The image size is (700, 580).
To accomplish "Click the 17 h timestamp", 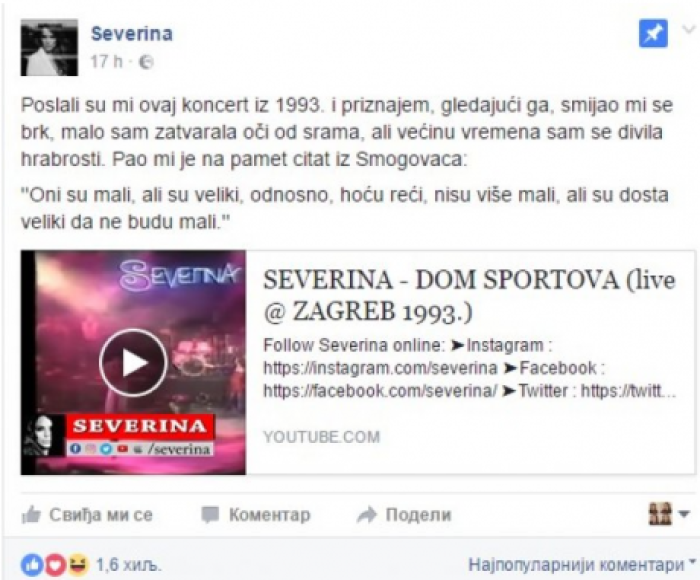I will (106, 62).
